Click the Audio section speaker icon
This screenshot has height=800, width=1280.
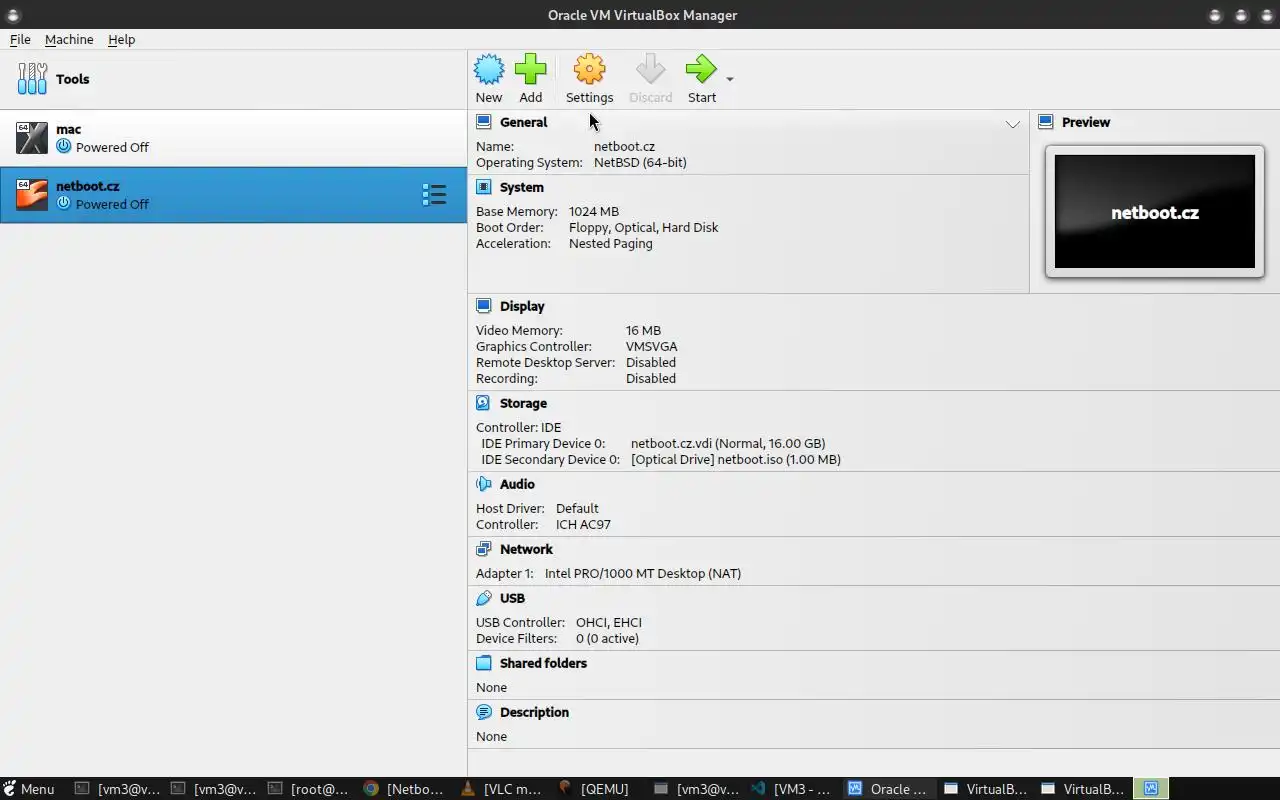pos(484,484)
